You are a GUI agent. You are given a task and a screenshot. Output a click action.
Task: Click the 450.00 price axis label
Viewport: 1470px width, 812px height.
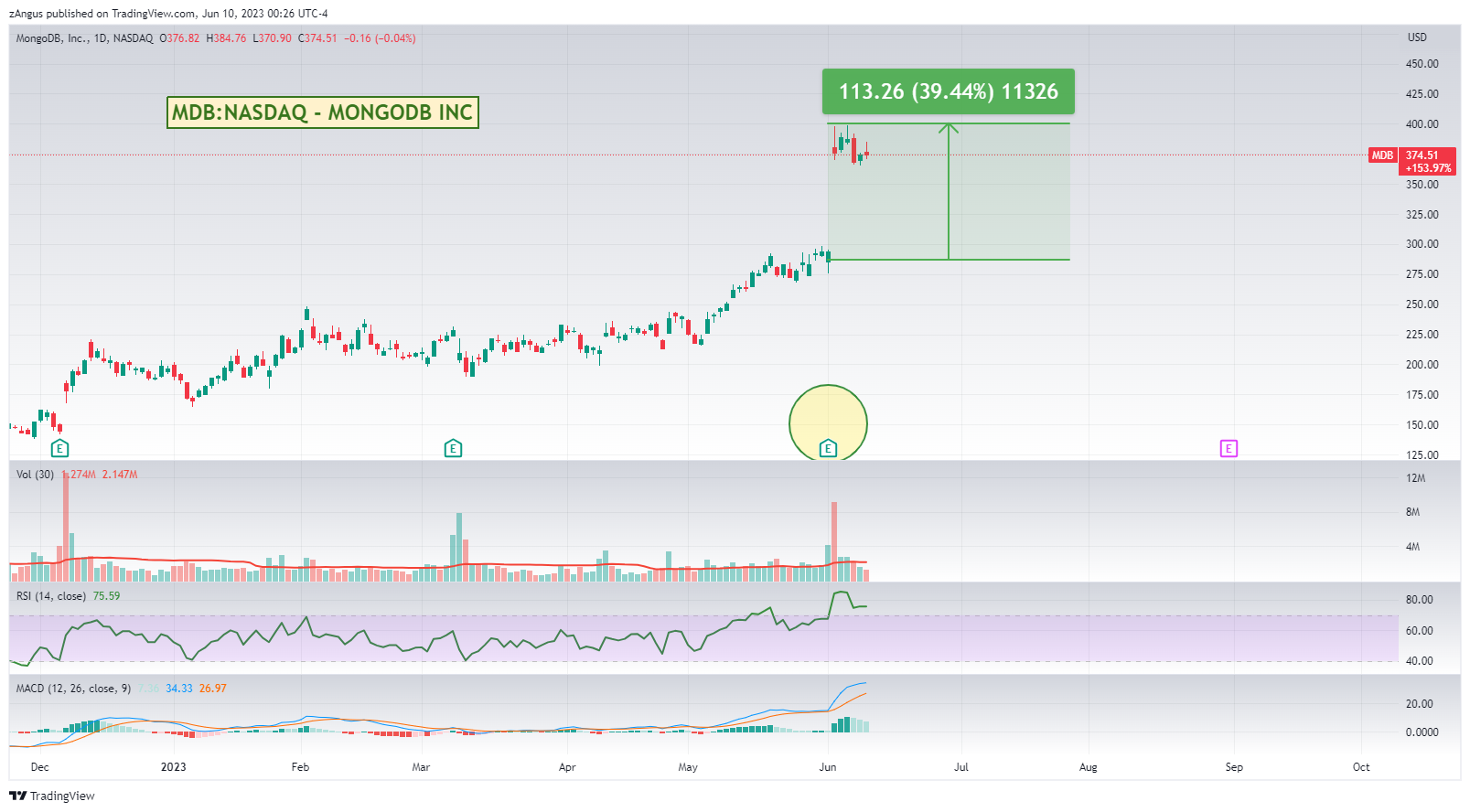click(x=1422, y=64)
